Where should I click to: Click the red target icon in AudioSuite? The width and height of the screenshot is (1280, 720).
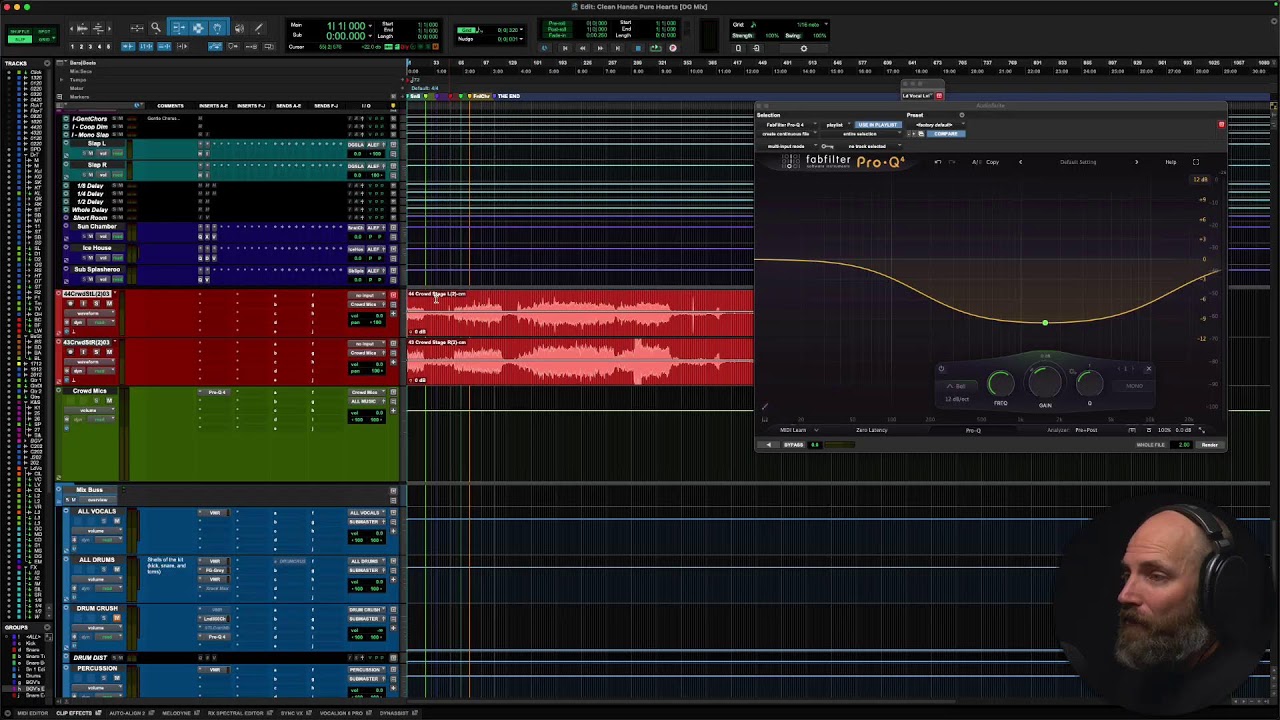(x=1221, y=125)
